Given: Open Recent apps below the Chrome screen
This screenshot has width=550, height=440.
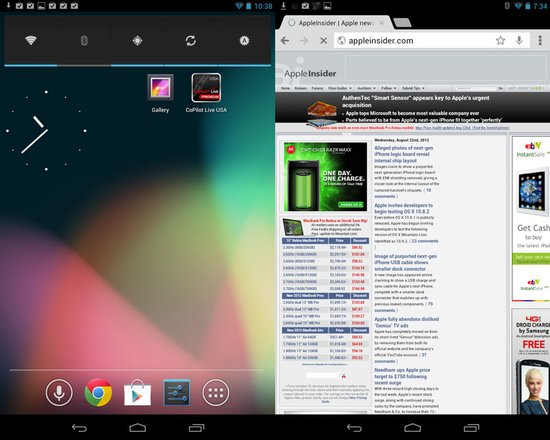Looking at the screenshot, I should coord(471,427).
